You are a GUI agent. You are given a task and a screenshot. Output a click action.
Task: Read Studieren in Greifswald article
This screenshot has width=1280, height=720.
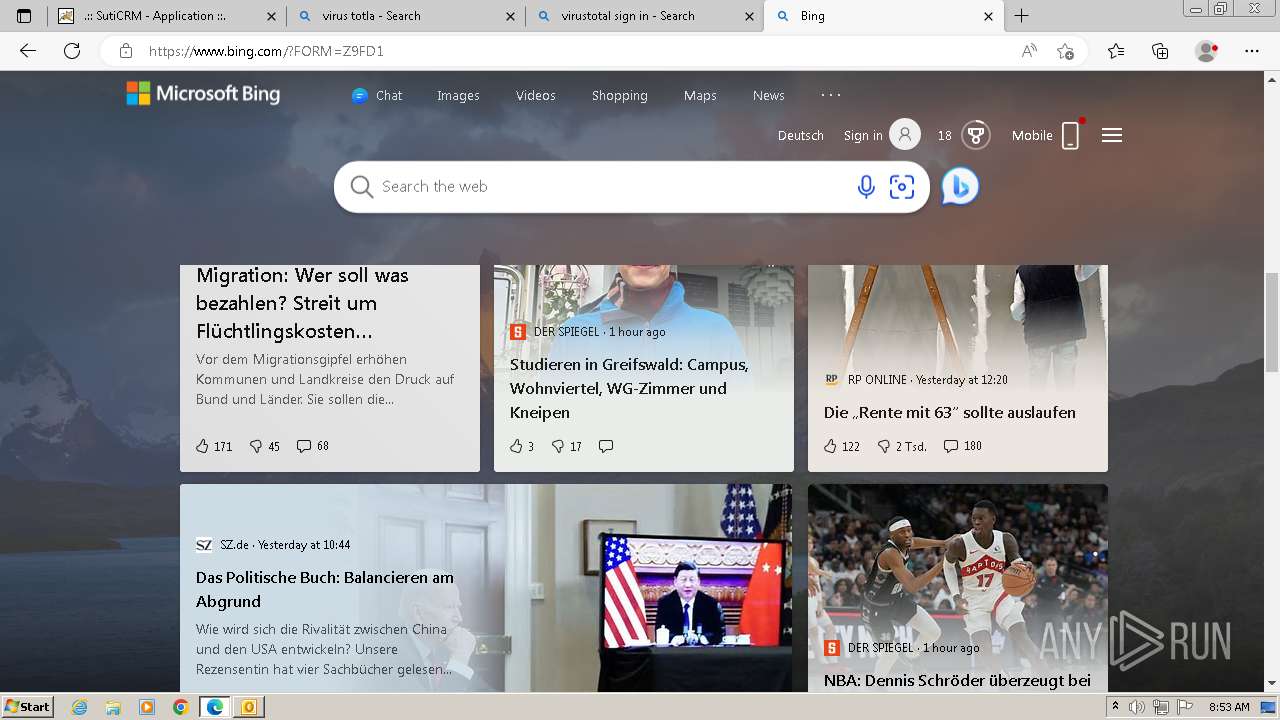[x=629, y=388]
